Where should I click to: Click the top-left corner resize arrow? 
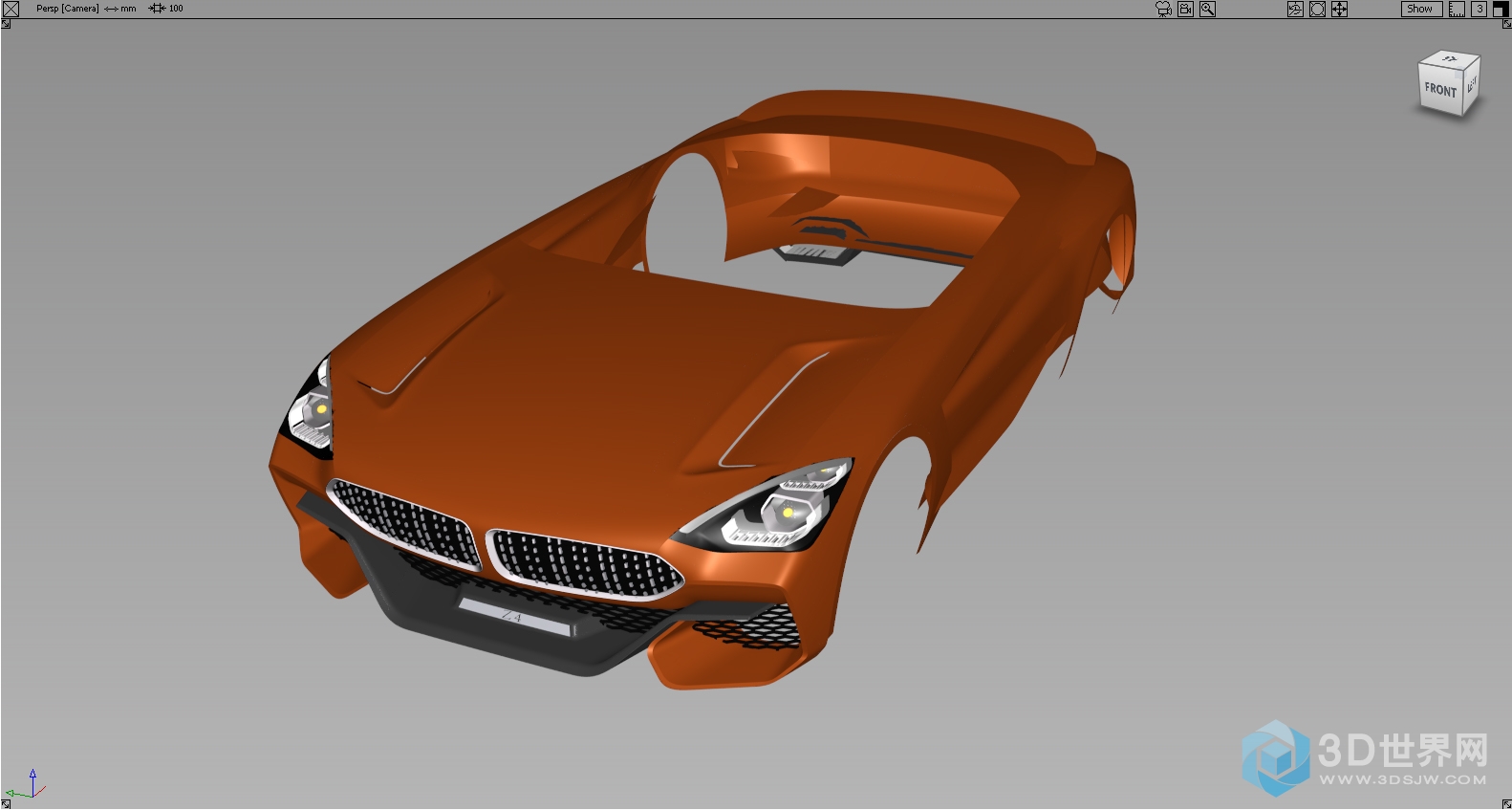coord(6,24)
